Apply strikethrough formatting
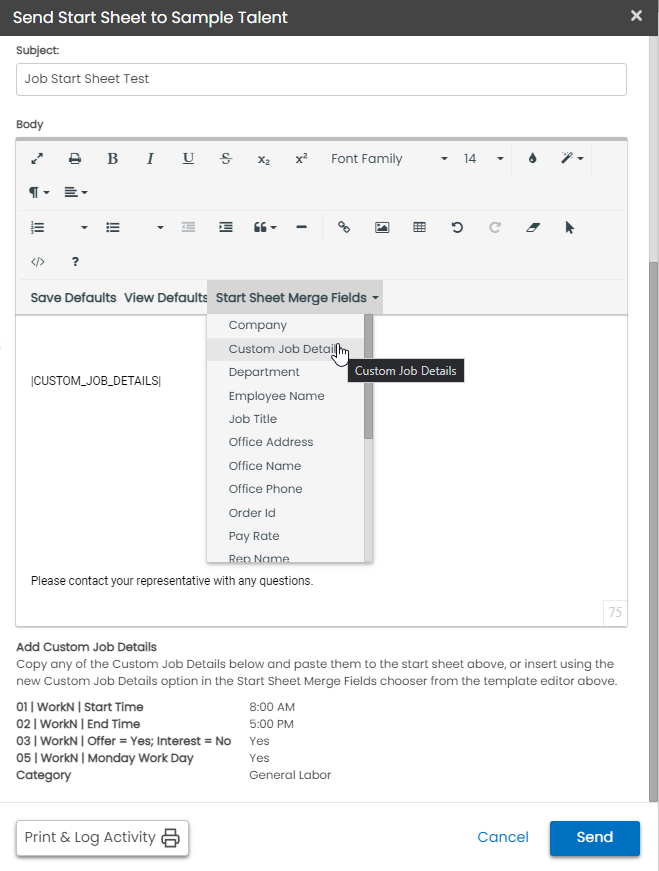The height and width of the screenshot is (871, 659). pyautogui.click(x=226, y=159)
